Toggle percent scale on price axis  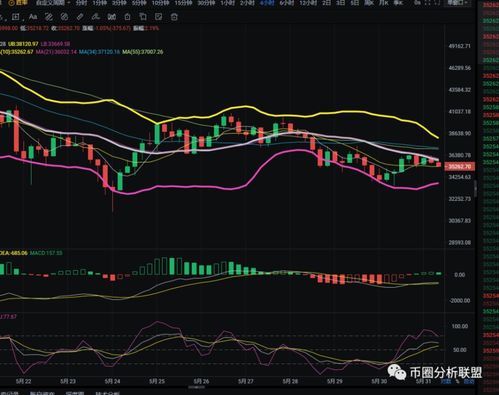(457, 381)
